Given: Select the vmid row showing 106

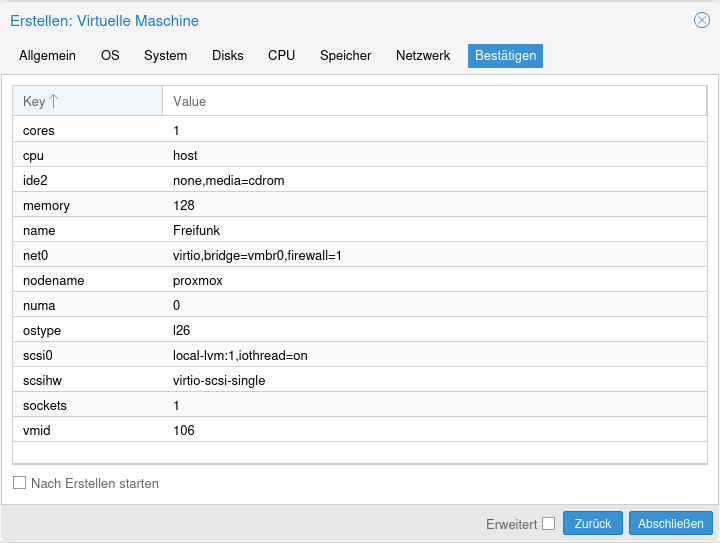Looking at the screenshot, I should [x=360, y=430].
